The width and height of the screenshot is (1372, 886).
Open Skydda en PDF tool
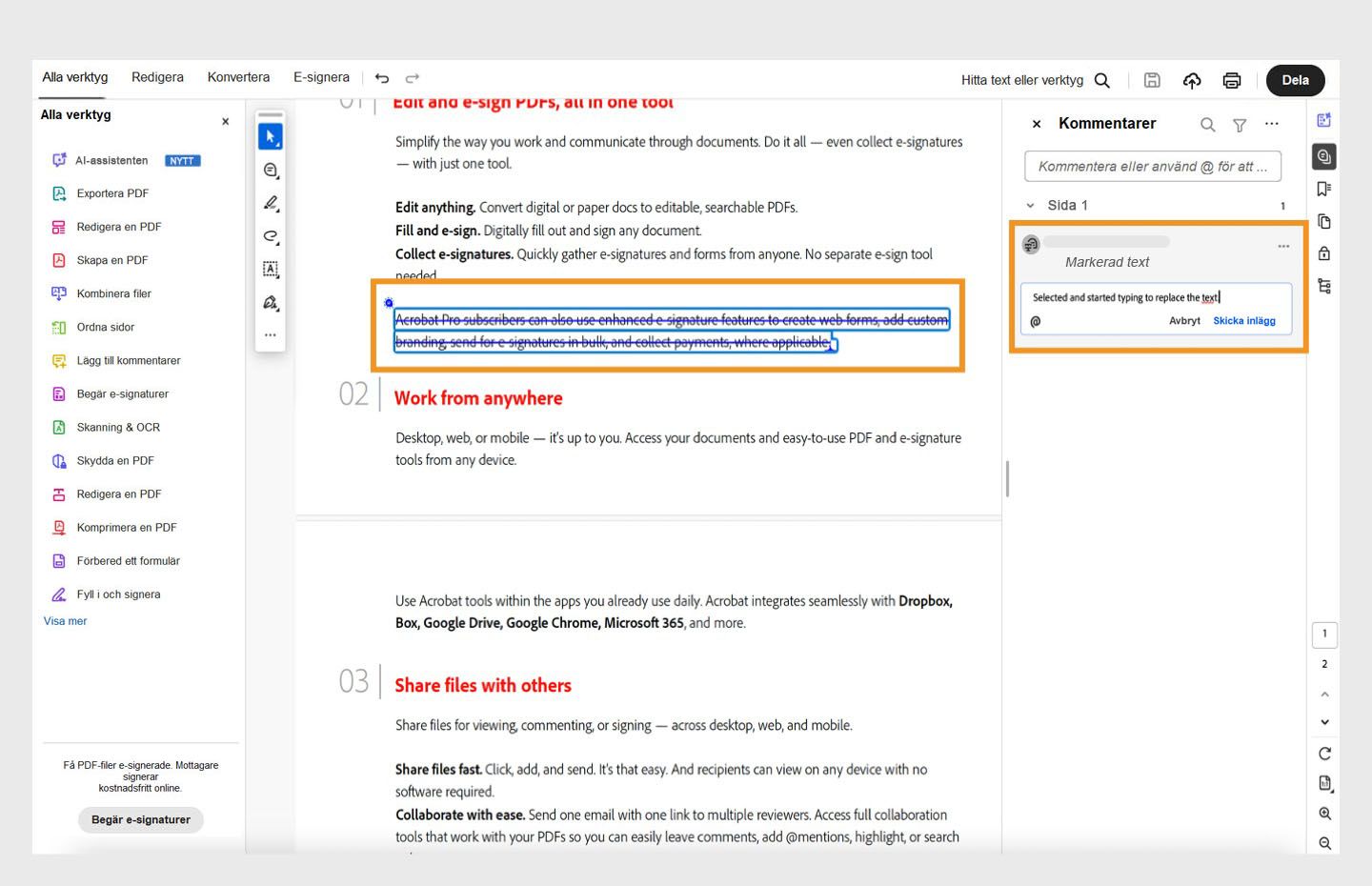(x=102, y=460)
